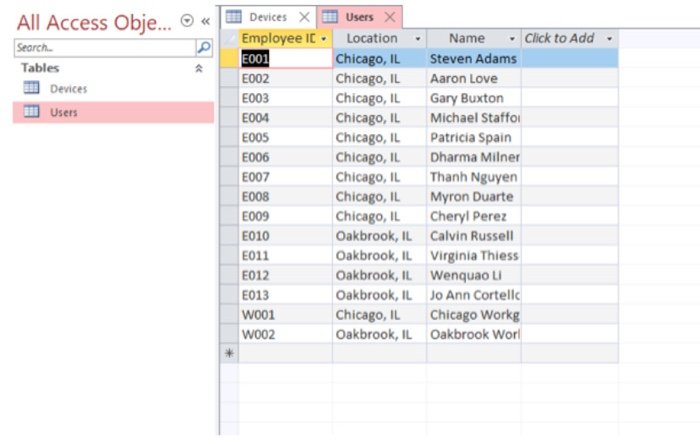Click the Calvin Russell name cell
Viewport: 700px width, 444px height.
coord(474,236)
